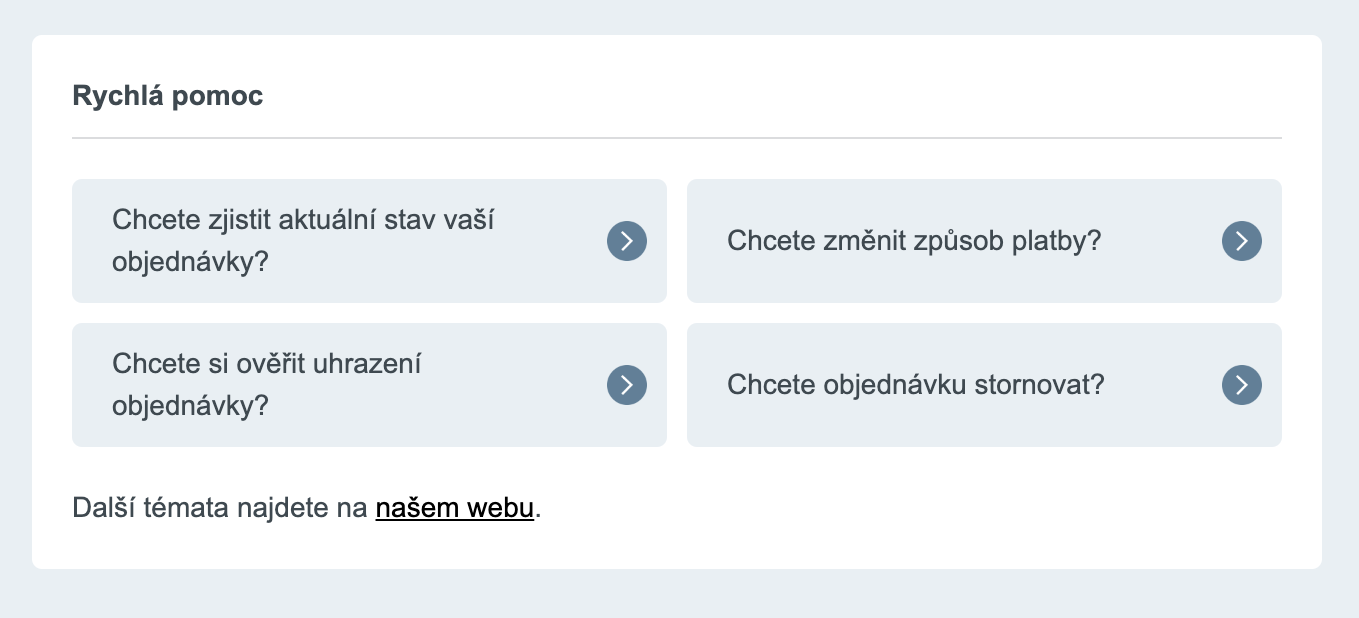The image size is (1359, 618).
Task: Click the 'Rychlá pomoc' heading
Action: coord(167,95)
